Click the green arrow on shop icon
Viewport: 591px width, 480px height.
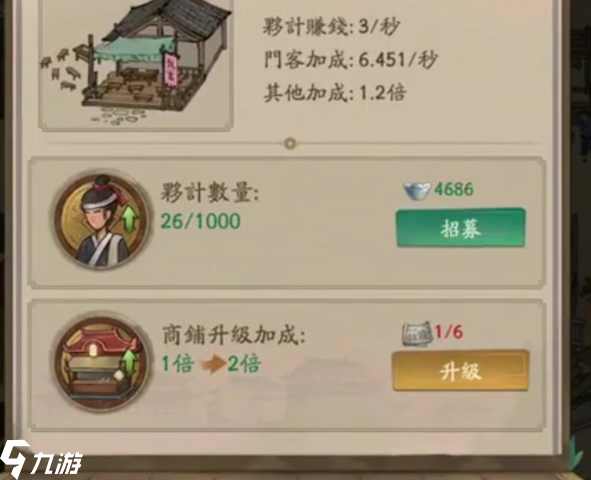pos(130,361)
